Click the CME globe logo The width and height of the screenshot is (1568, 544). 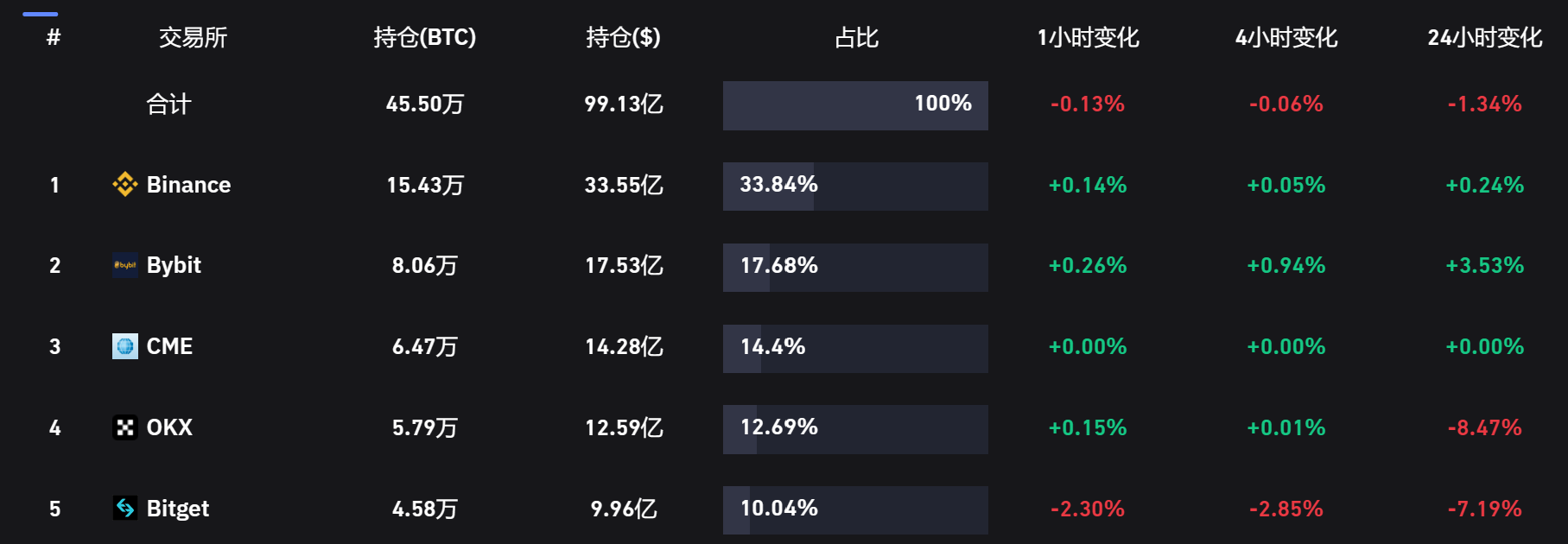[126, 346]
